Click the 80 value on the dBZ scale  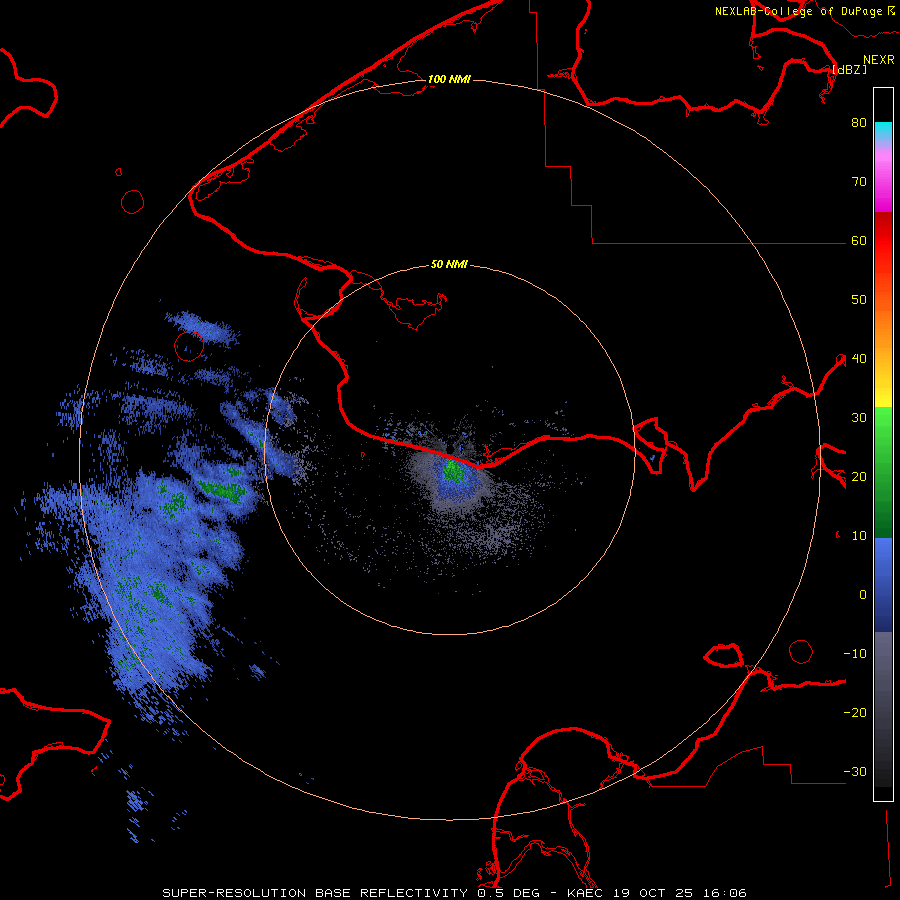859,122
